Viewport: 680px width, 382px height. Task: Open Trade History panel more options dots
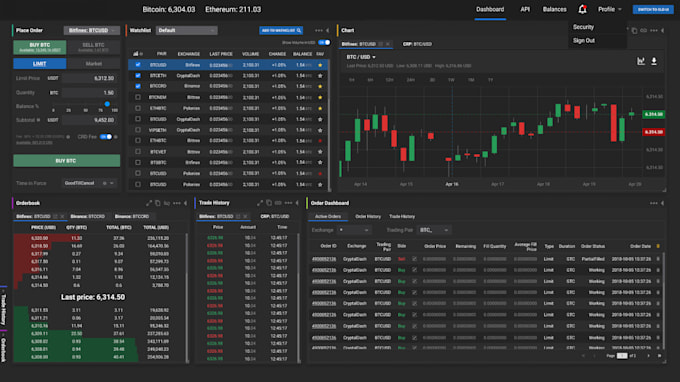[x=288, y=202]
